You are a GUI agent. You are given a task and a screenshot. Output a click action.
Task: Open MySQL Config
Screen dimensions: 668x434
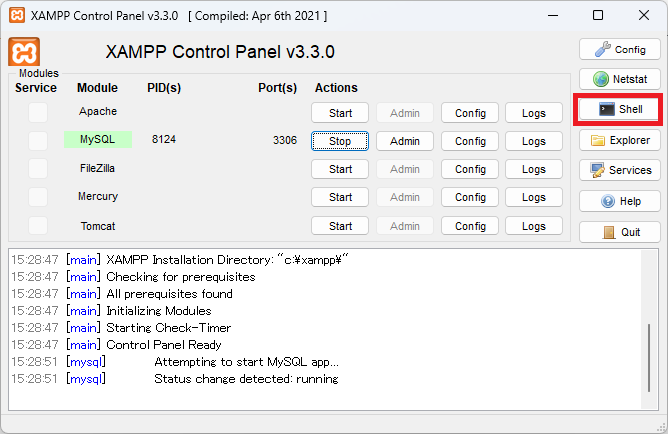[x=470, y=141]
